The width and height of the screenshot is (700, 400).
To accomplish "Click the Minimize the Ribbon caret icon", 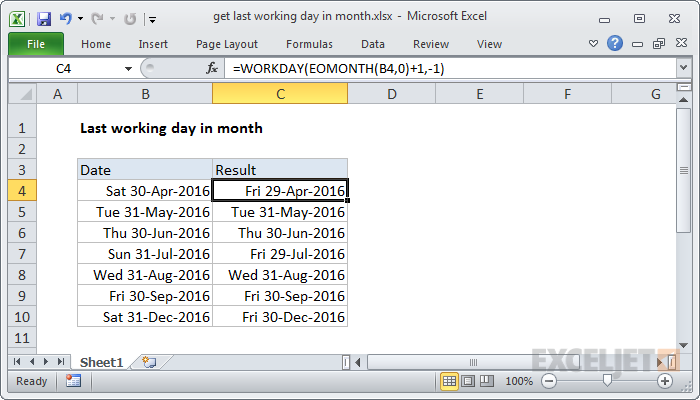I will pos(593,44).
